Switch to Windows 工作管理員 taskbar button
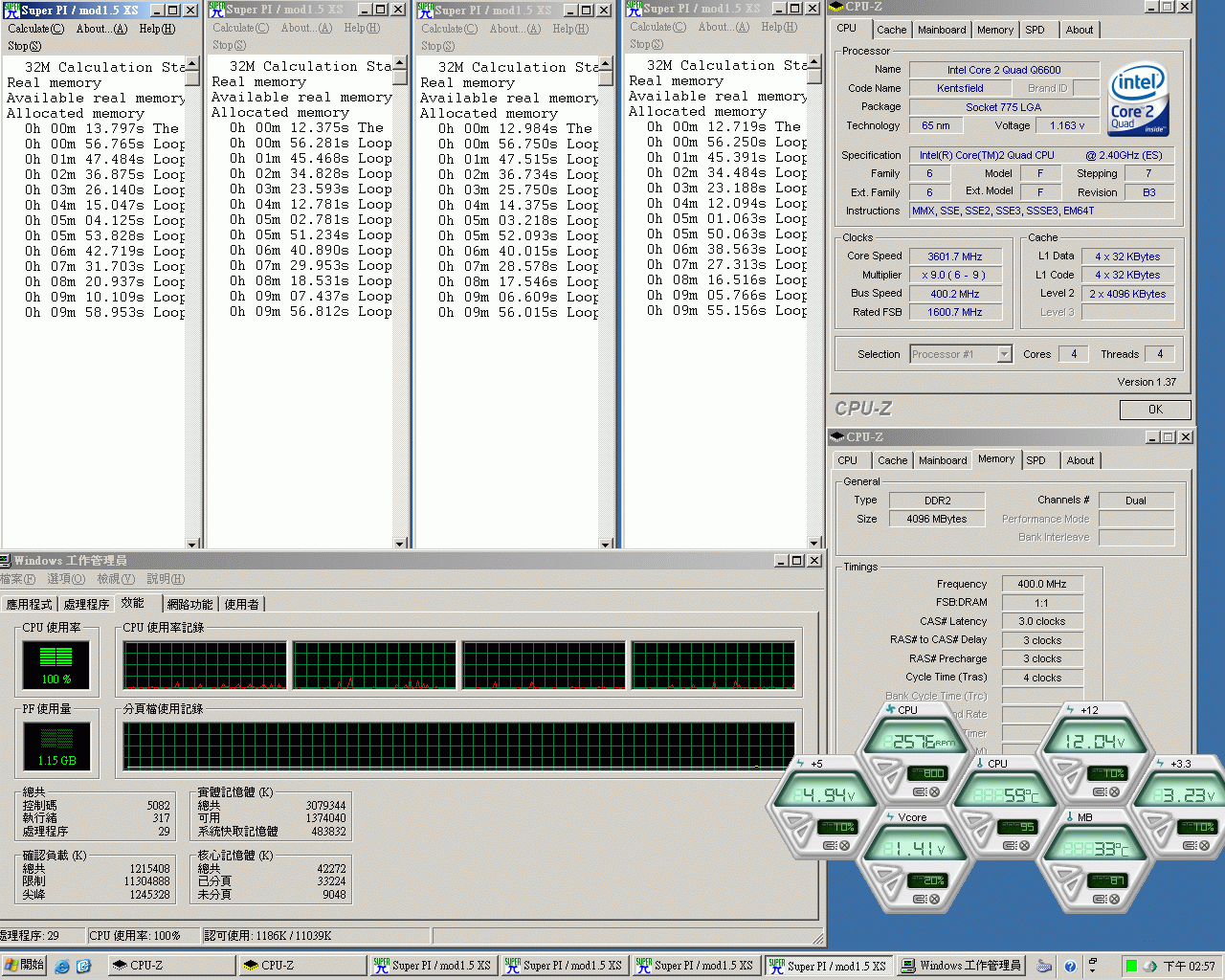 (x=962, y=966)
